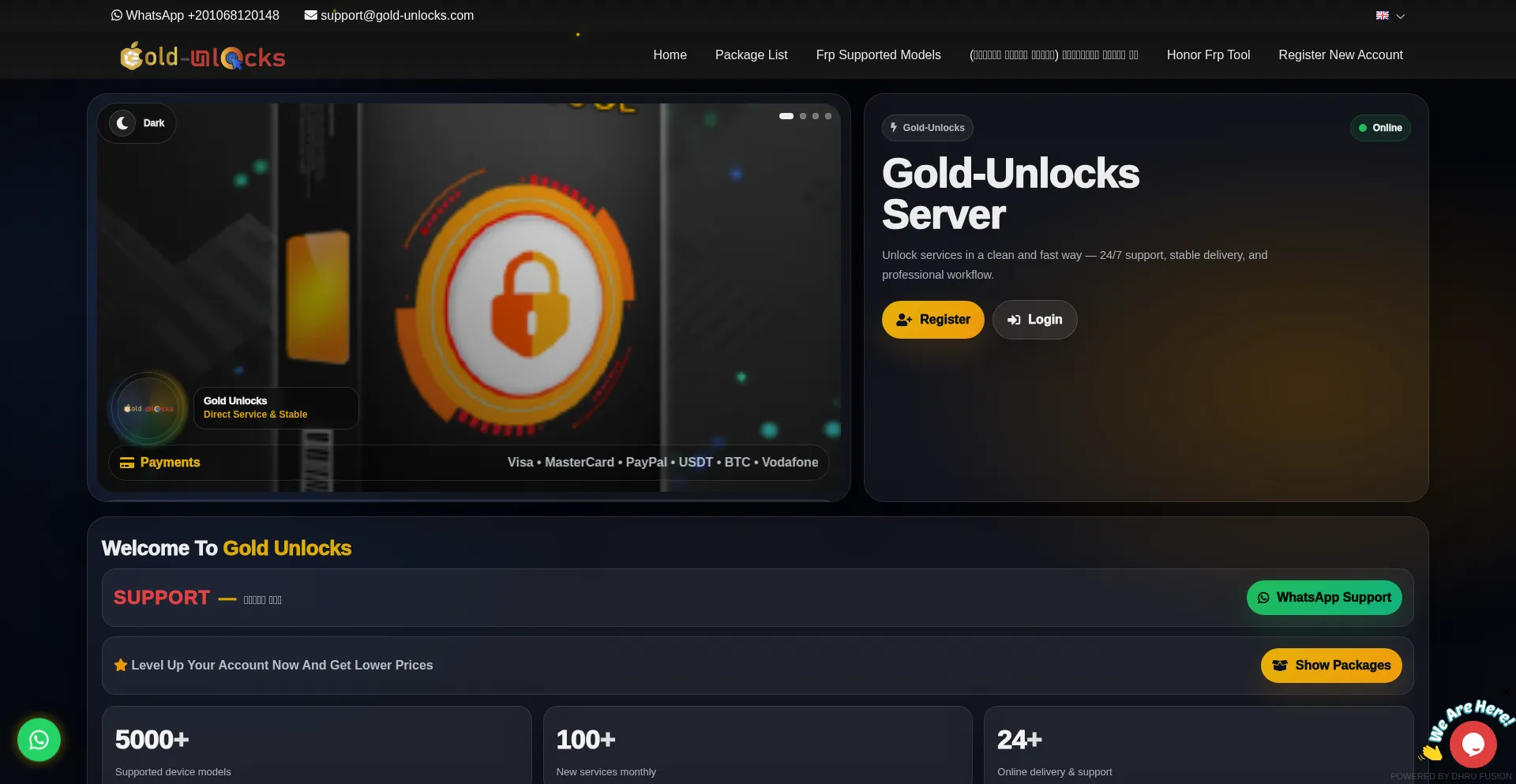
Task: Open the floating green WhatsApp chat bubble
Action: point(39,740)
